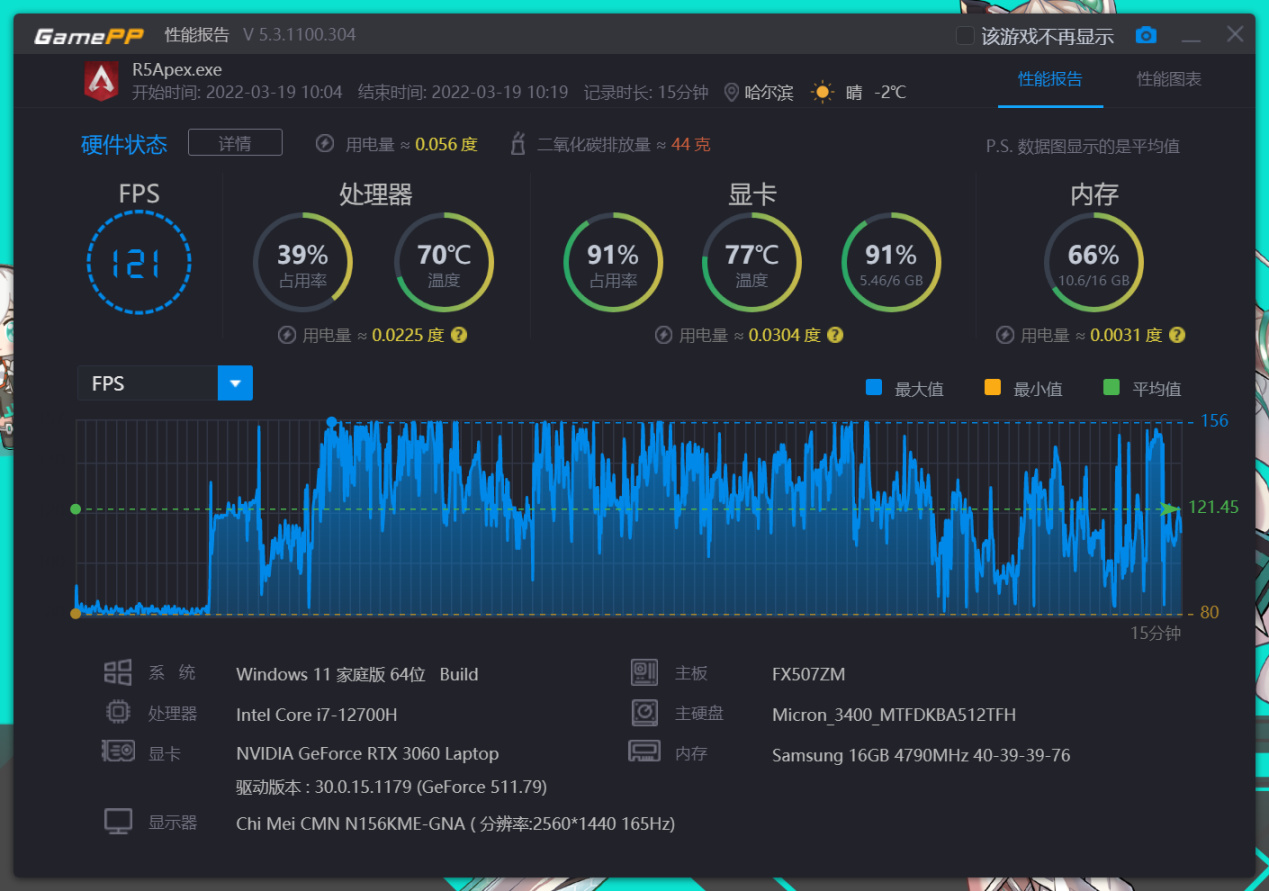1269x891 pixels.
Task: Click the FPS 121 dashed circle gauge
Action: 139,262
